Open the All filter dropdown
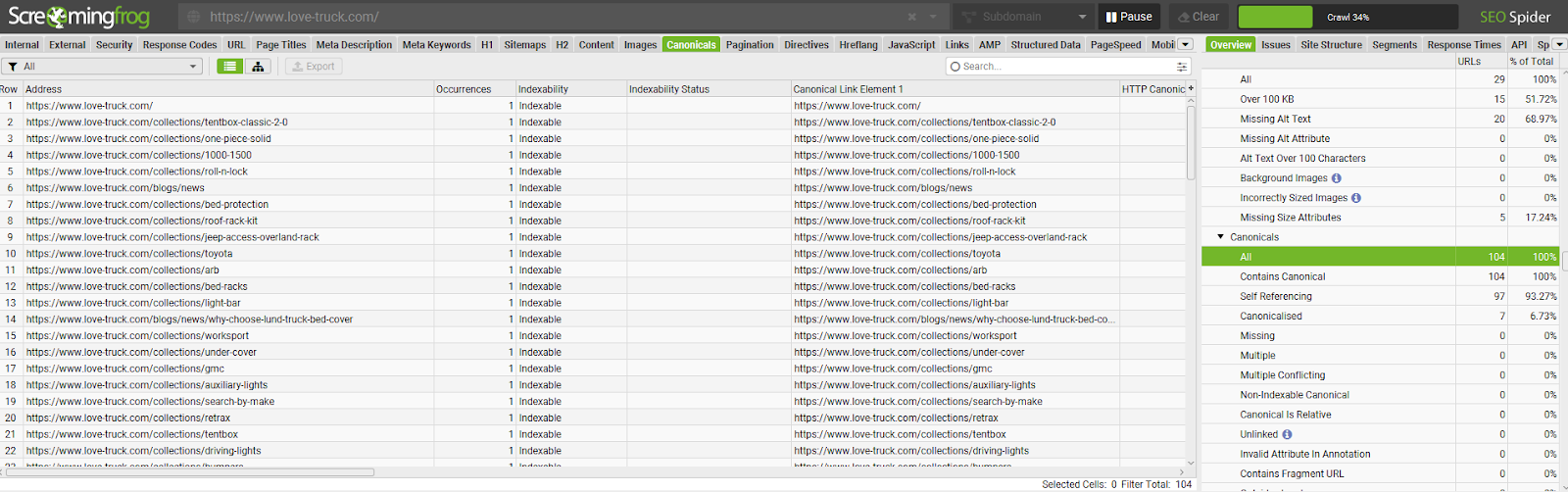Image resolution: width=1568 pixels, height=492 pixels. (102, 67)
